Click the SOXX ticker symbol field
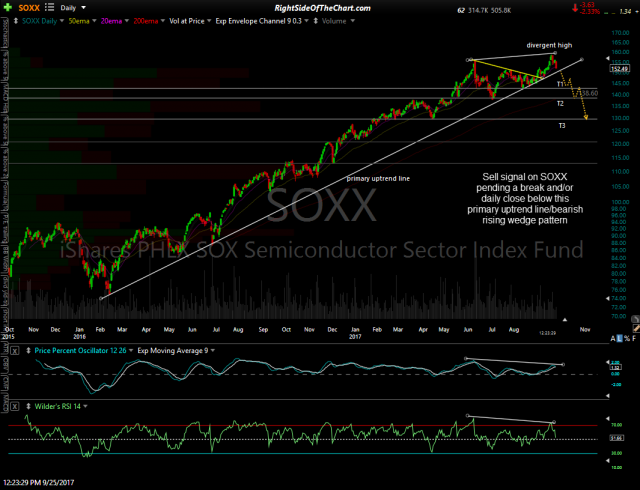Screen dimensions: 640x490 click(x=29, y=8)
